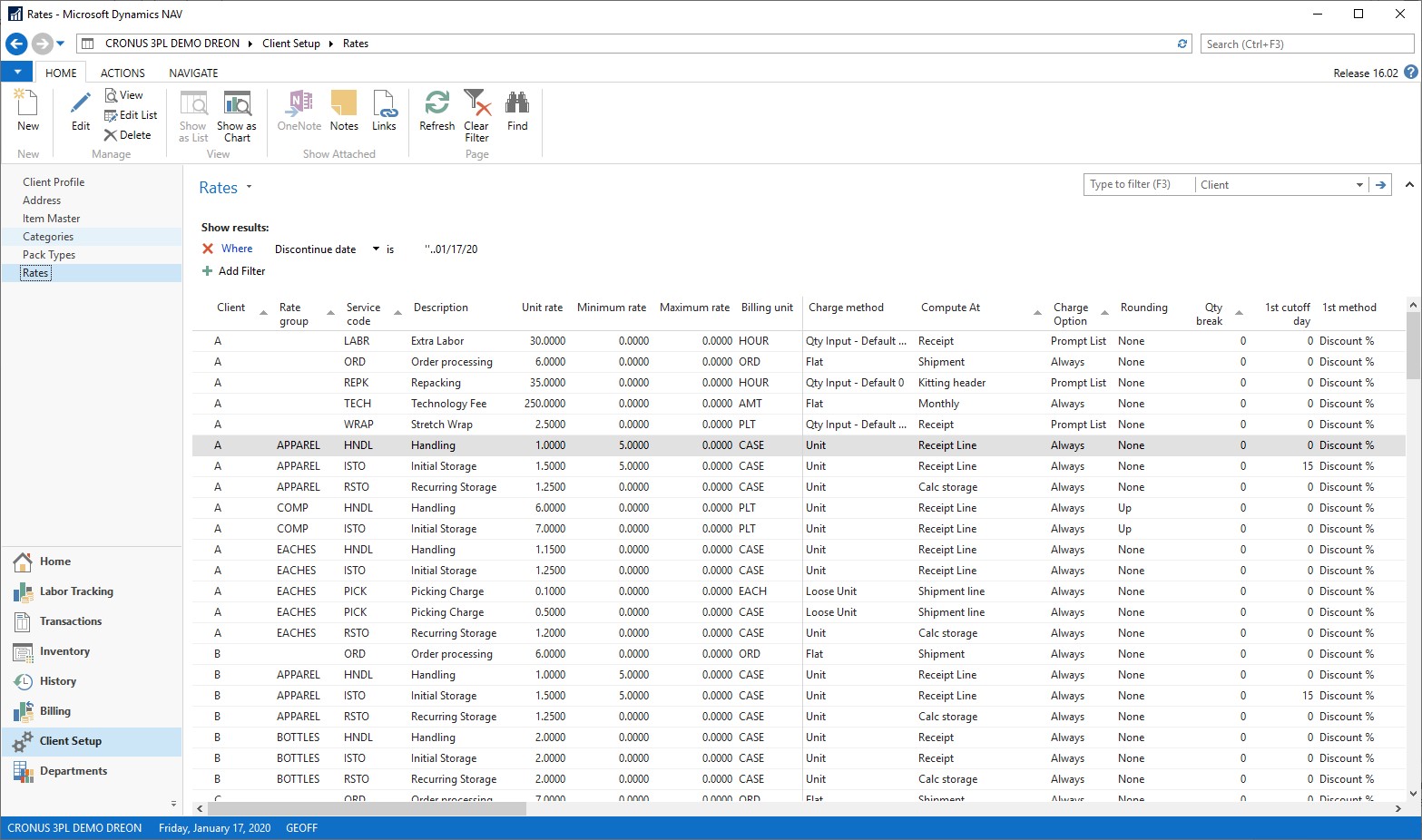Switch to the HOME ribbon tab
Viewport: 1422px width, 840px height.
coord(61,73)
